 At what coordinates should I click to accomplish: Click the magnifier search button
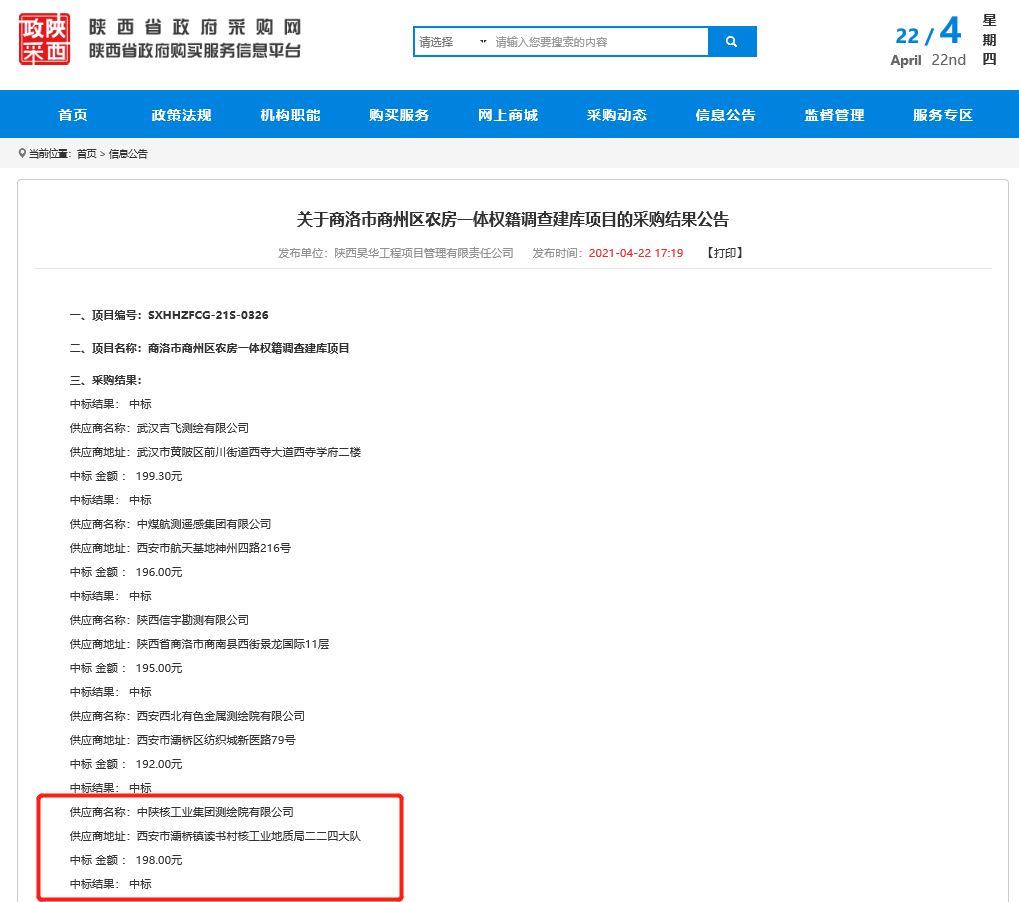[732, 42]
